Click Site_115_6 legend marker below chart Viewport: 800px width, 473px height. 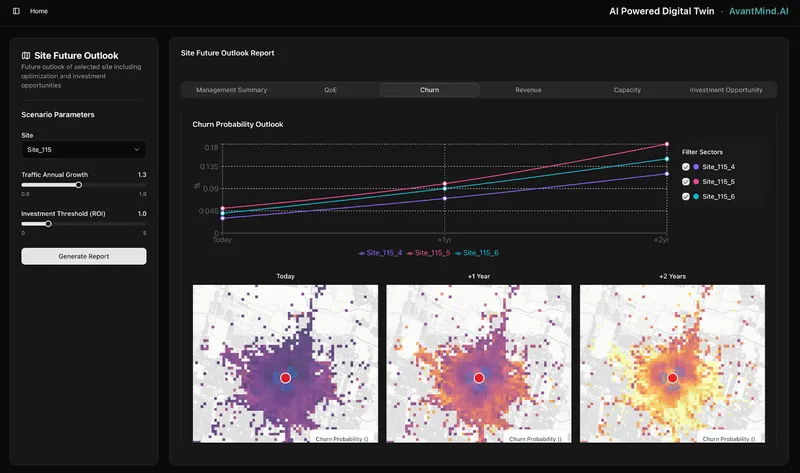[x=458, y=253]
